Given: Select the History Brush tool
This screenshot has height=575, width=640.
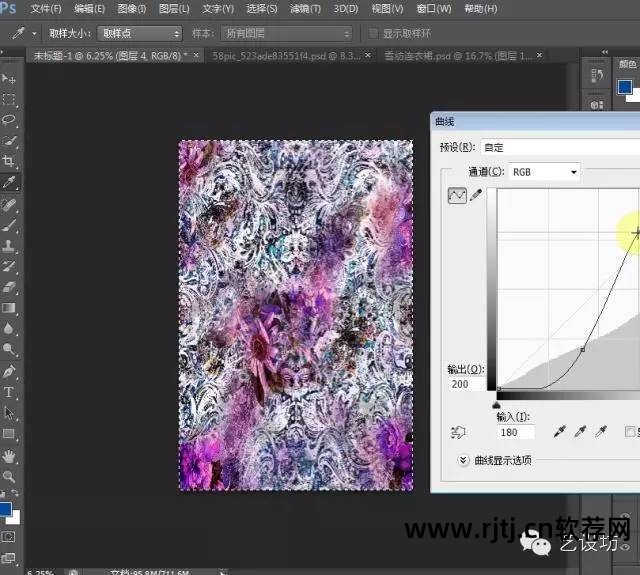Looking at the screenshot, I should (x=9, y=266).
